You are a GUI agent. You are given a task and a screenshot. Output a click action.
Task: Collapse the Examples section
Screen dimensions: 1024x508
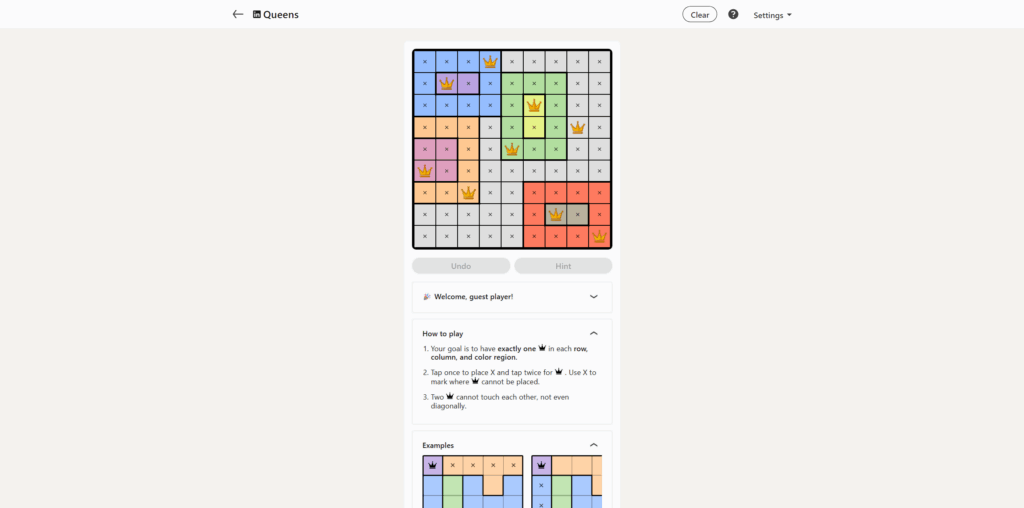coord(593,445)
